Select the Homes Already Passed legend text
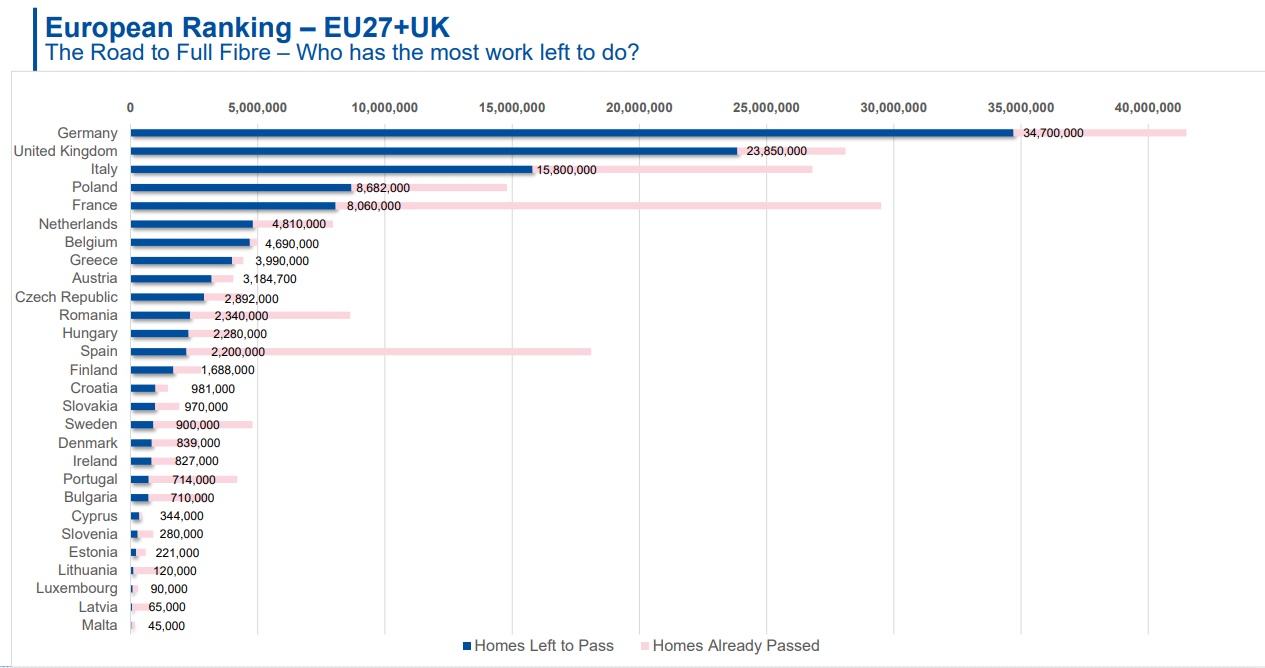The height and width of the screenshot is (668, 1265). 736,646
